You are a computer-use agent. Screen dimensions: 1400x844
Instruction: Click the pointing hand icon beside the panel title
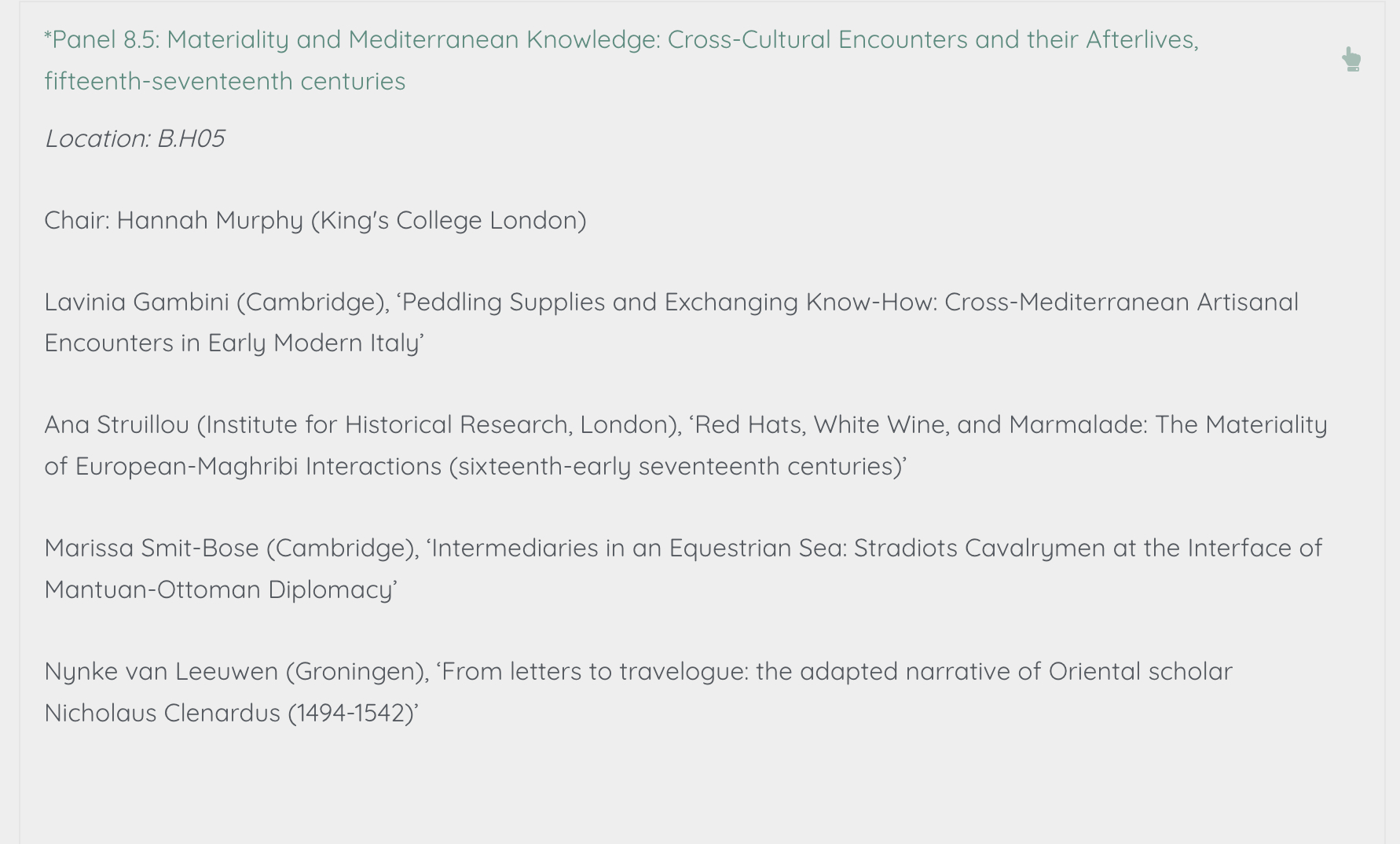tap(1351, 60)
